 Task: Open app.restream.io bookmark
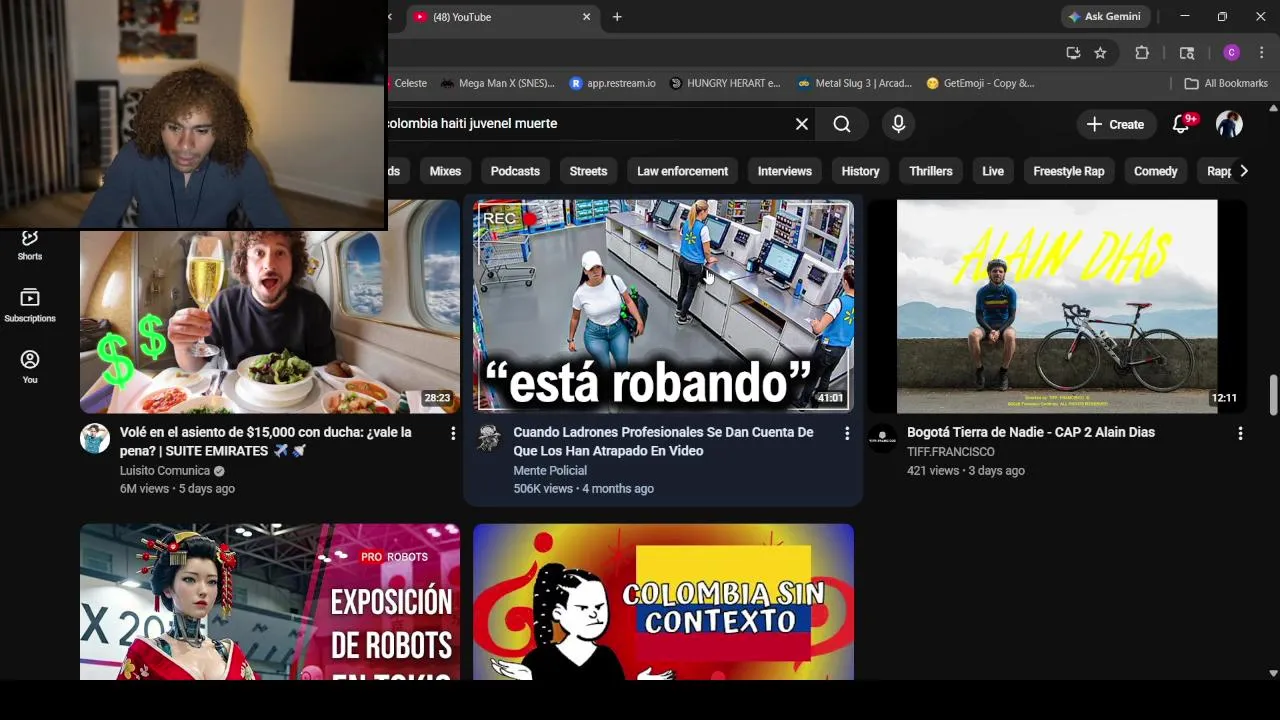click(613, 83)
